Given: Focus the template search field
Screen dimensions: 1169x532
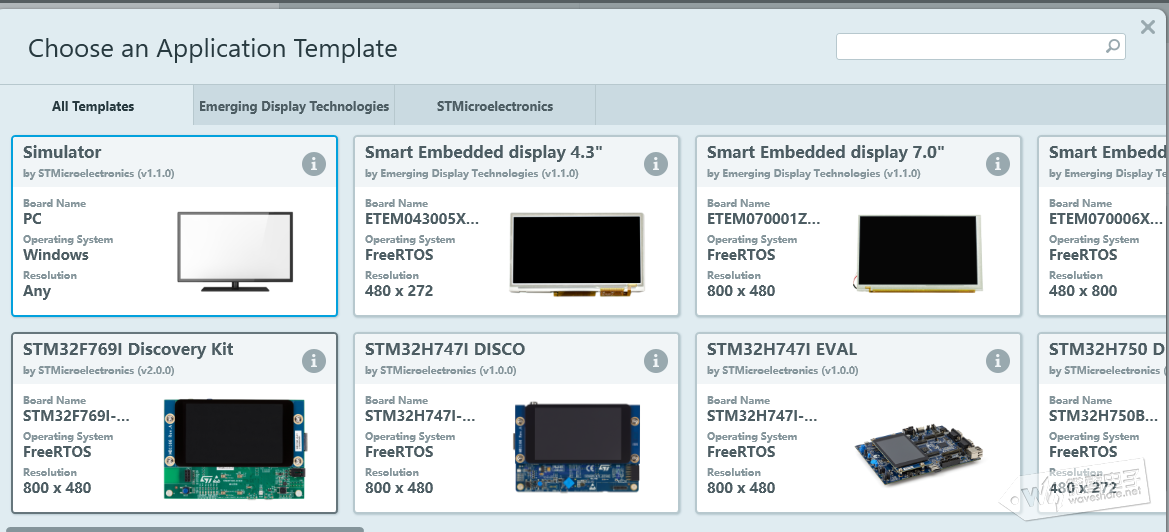Looking at the screenshot, I should (x=980, y=46).
